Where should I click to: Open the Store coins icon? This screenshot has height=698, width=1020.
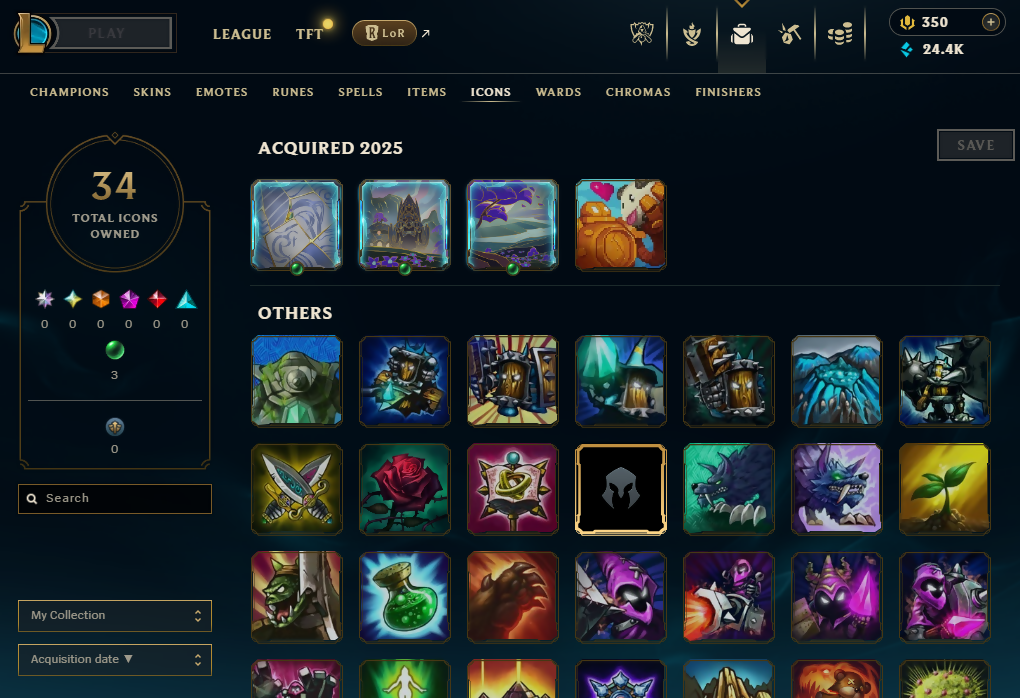(x=840, y=34)
